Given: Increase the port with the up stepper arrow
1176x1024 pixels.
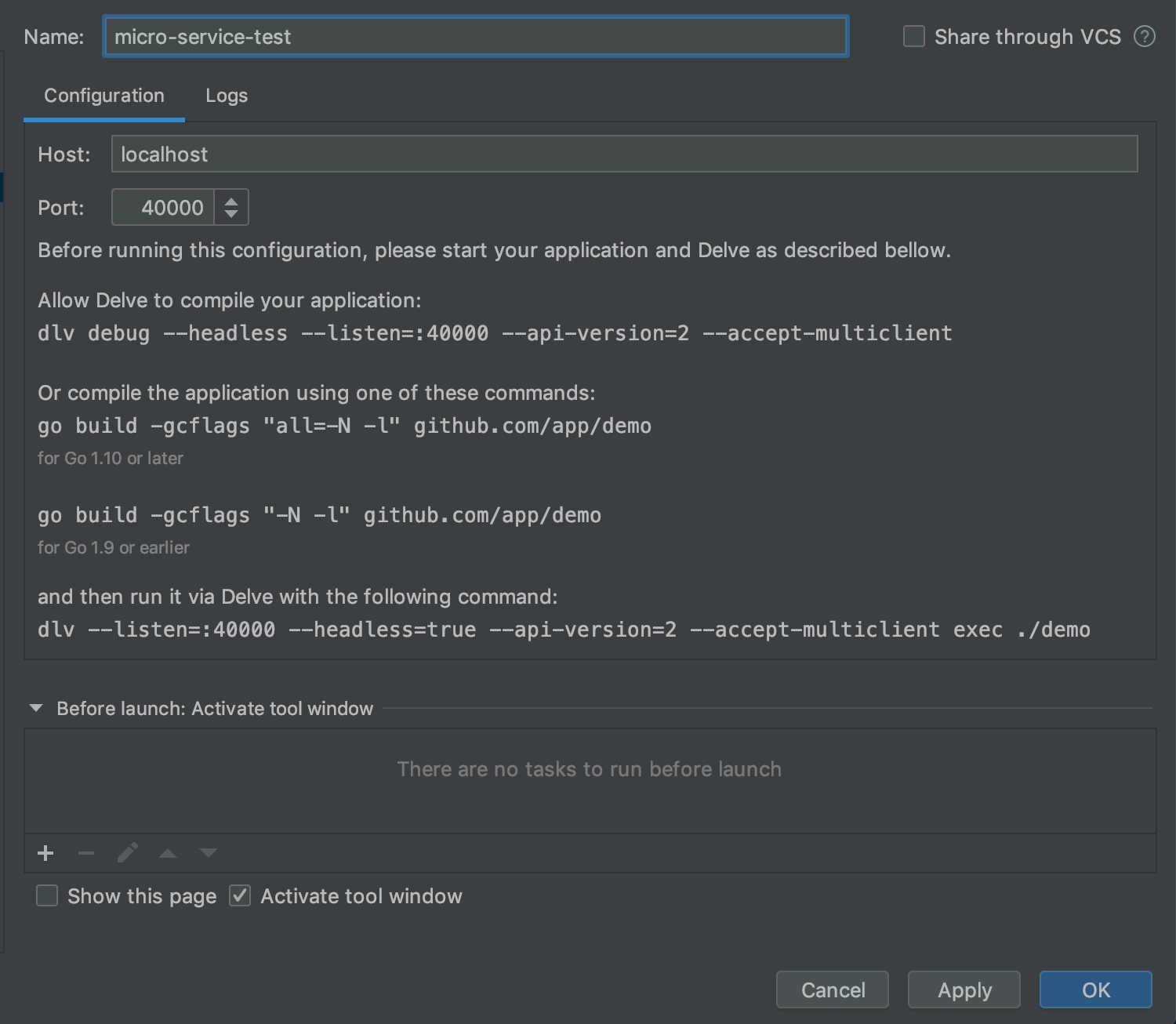Looking at the screenshot, I should coord(231,200).
